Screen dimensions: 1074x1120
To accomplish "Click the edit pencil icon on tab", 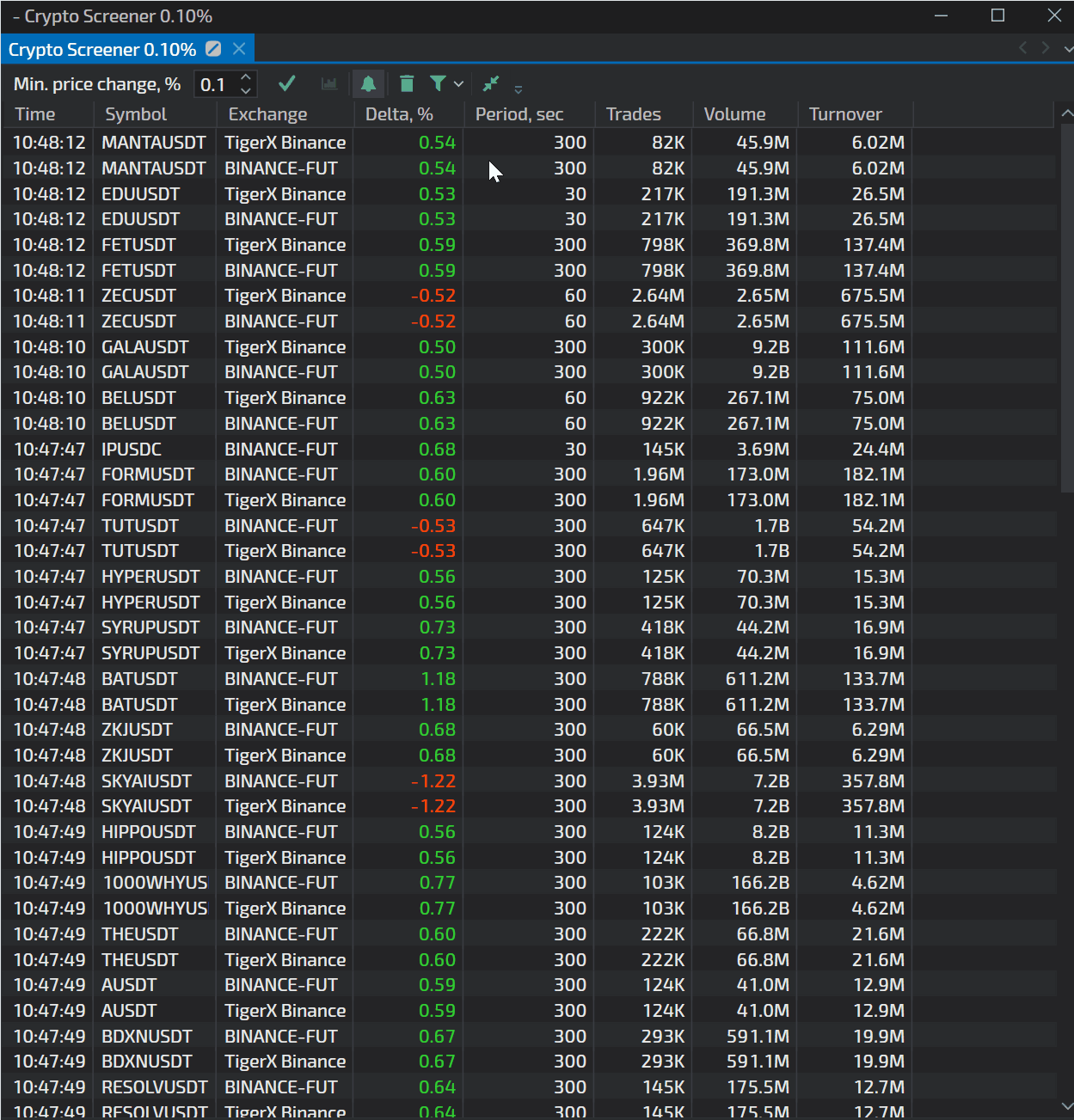I will pyautogui.click(x=213, y=49).
